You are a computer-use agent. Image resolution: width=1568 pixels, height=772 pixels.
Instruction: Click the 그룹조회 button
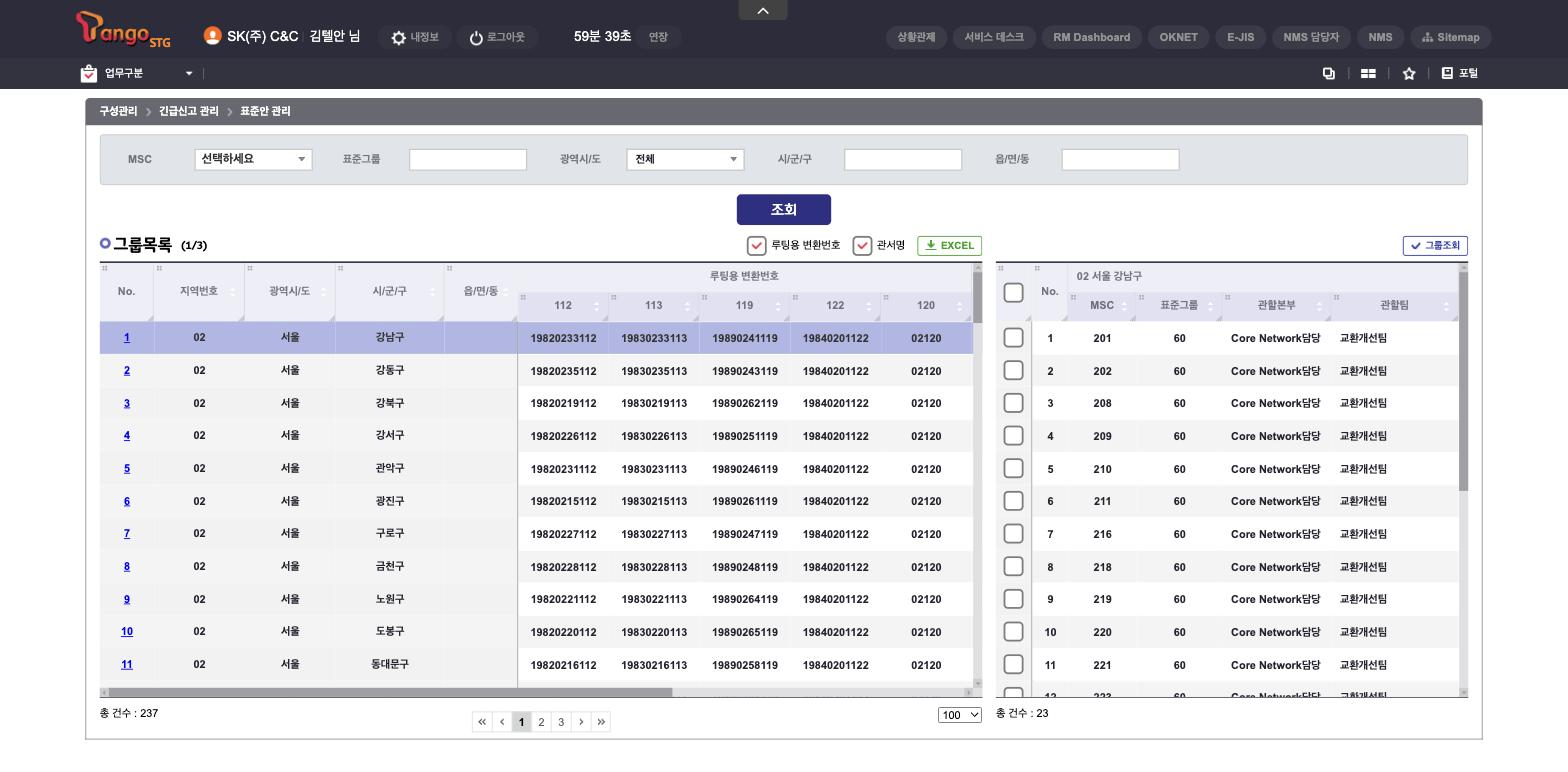tap(1435, 246)
